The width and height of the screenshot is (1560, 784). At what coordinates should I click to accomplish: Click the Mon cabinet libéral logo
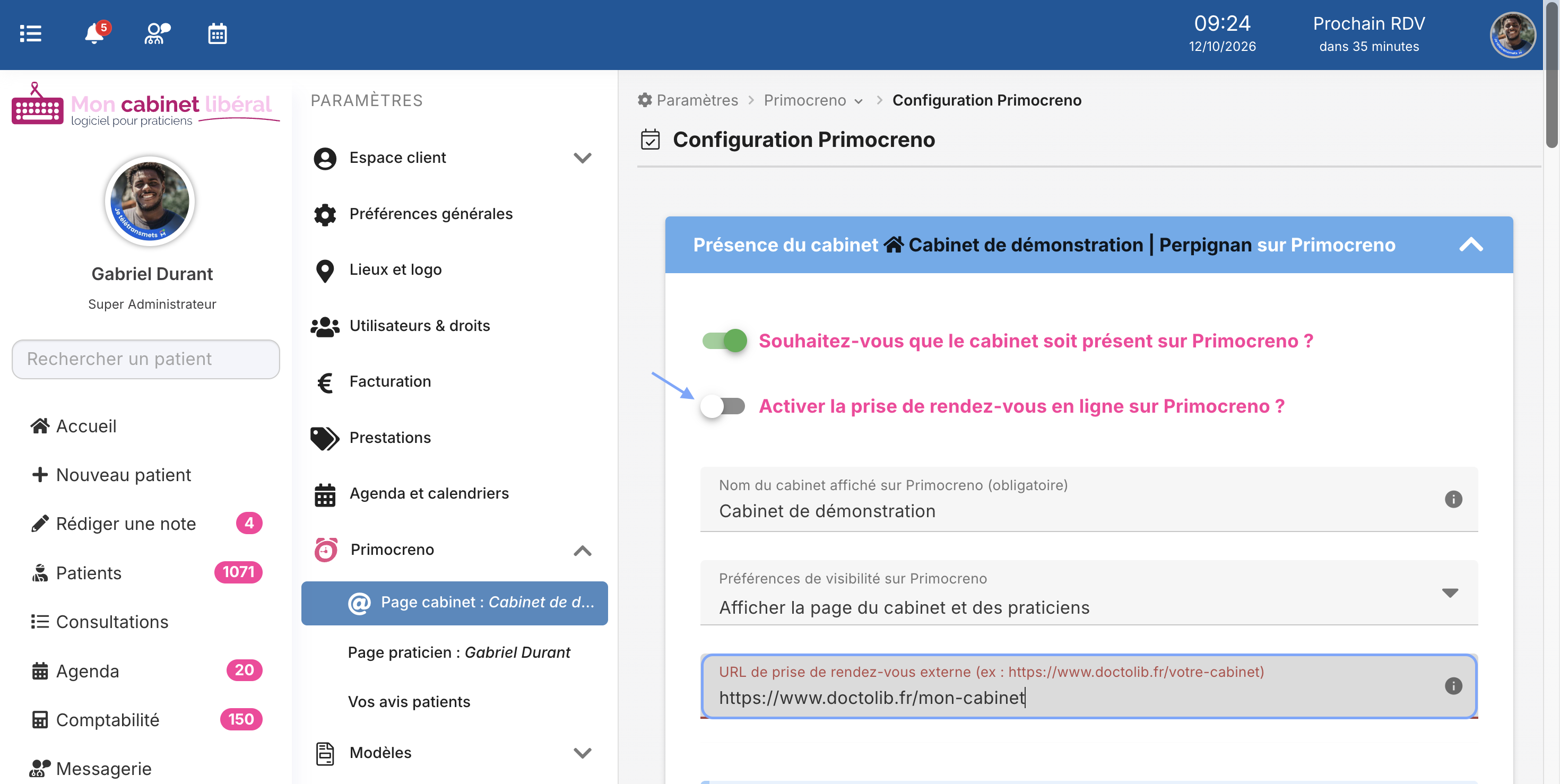pyautogui.click(x=145, y=106)
